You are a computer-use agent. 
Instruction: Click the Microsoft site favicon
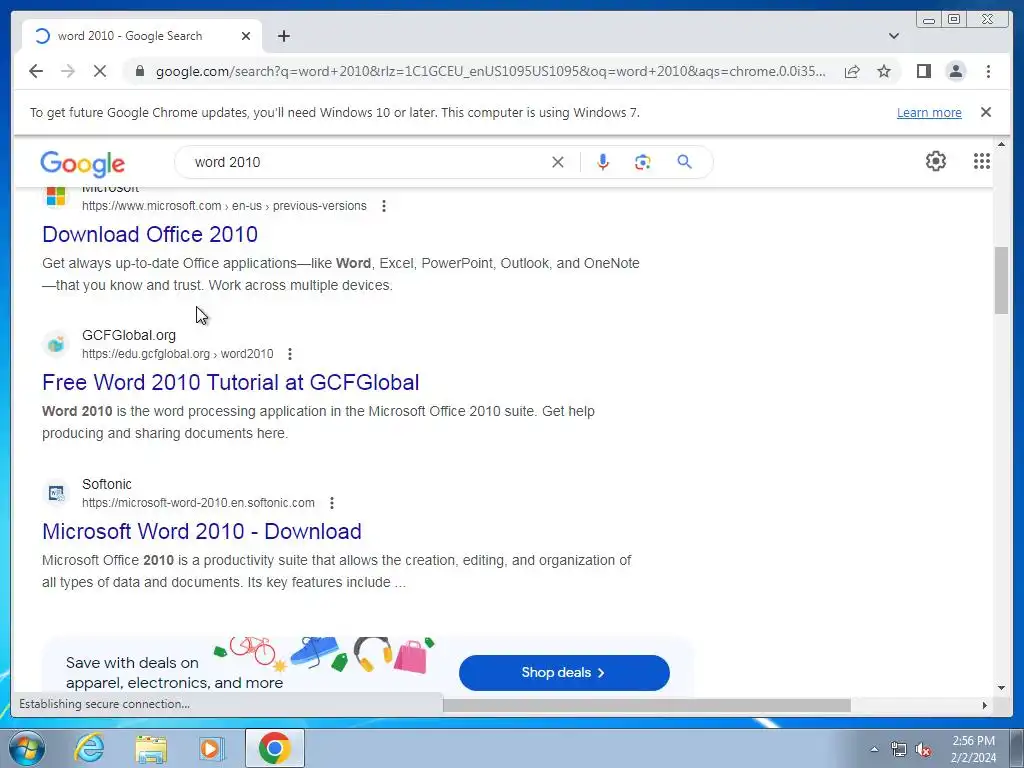56,195
